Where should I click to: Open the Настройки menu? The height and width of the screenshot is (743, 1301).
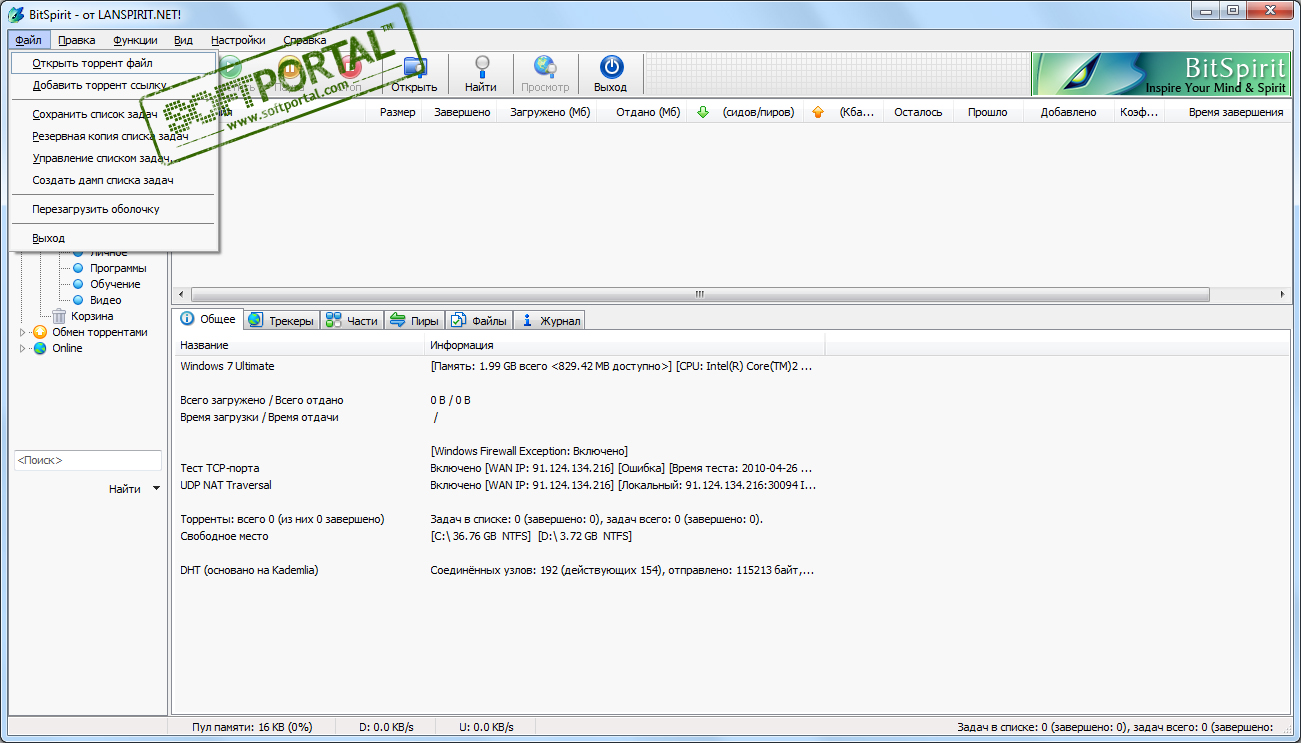pyautogui.click(x=238, y=40)
